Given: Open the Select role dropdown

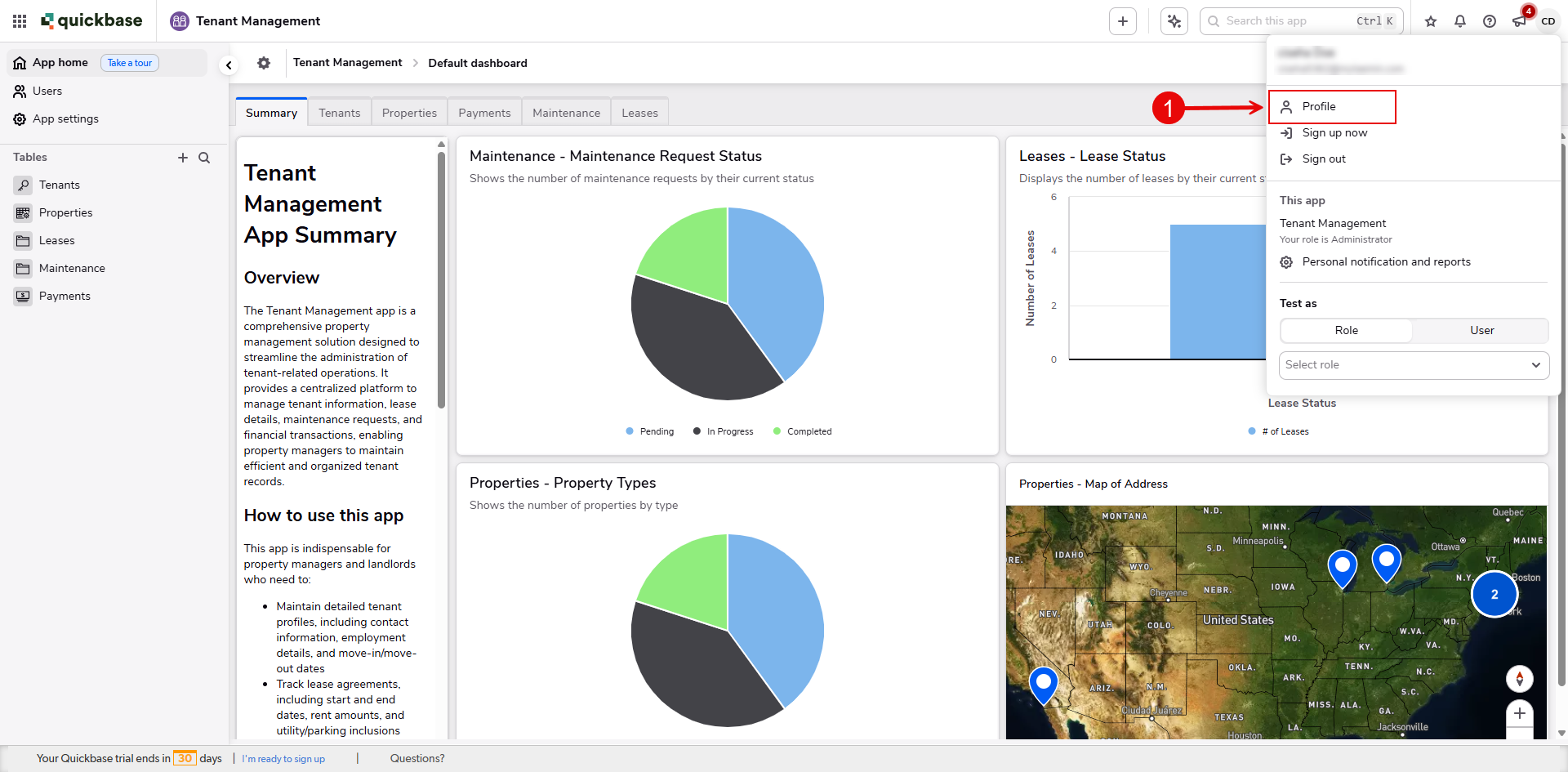Looking at the screenshot, I should (x=1414, y=365).
